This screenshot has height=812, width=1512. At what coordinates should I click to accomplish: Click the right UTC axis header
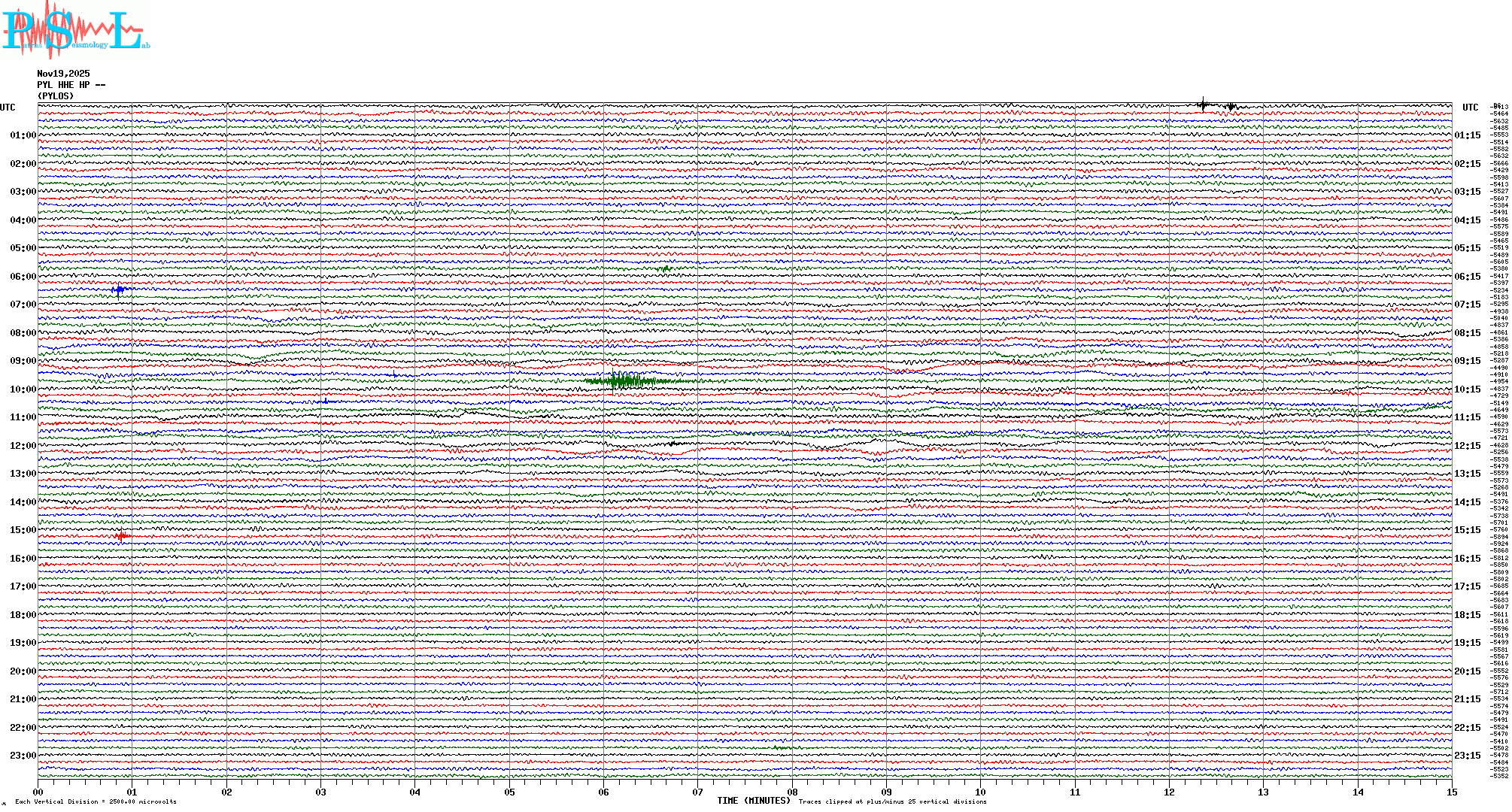(x=1470, y=108)
